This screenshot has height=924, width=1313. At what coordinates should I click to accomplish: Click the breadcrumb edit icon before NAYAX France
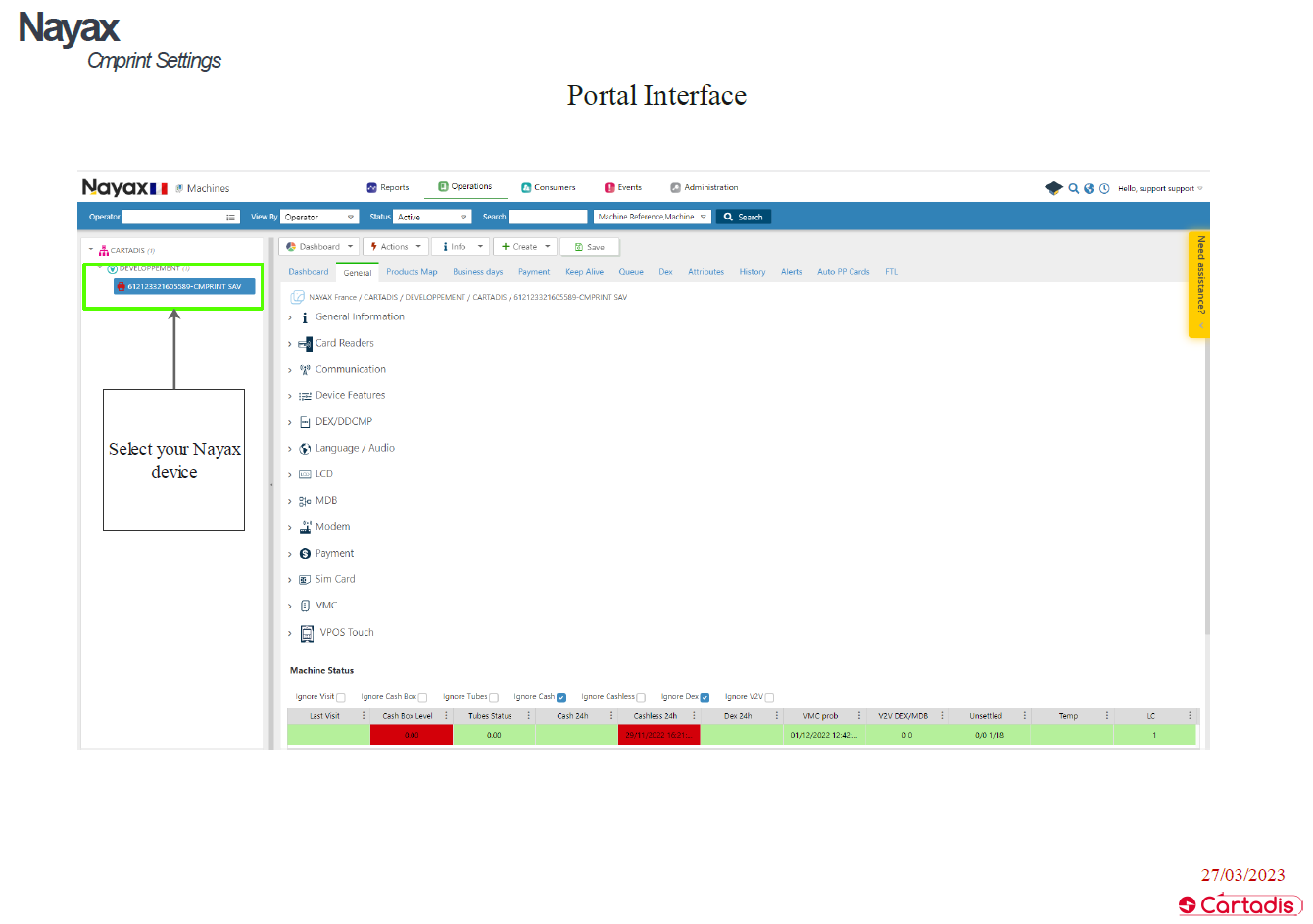(x=297, y=297)
